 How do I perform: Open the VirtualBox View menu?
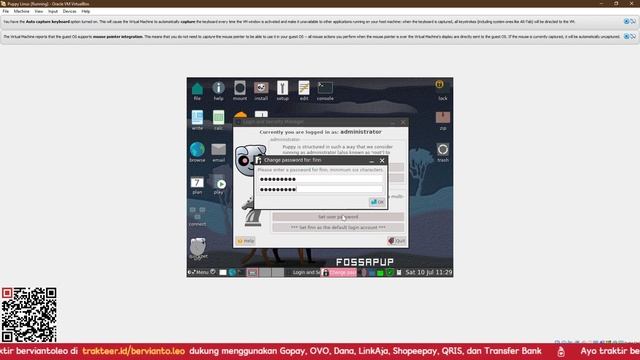(x=38, y=11)
